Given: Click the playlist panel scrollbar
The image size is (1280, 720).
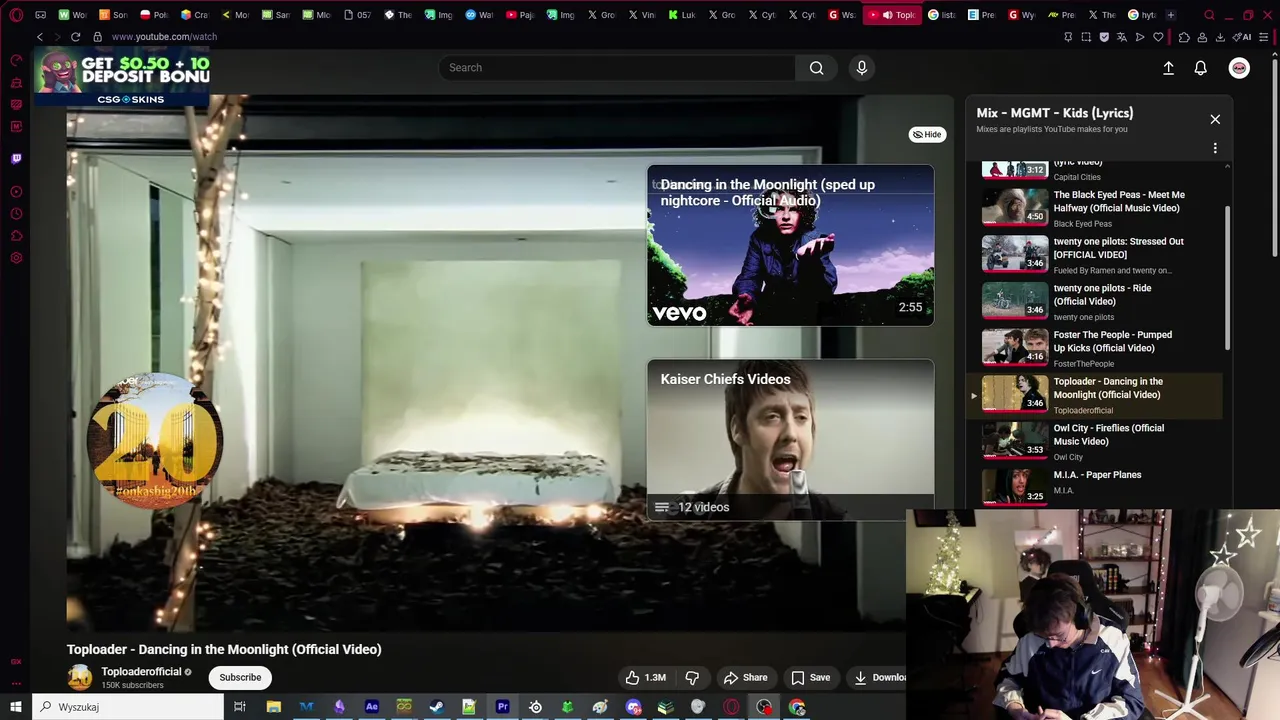Looking at the screenshot, I should click(1227, 278).
